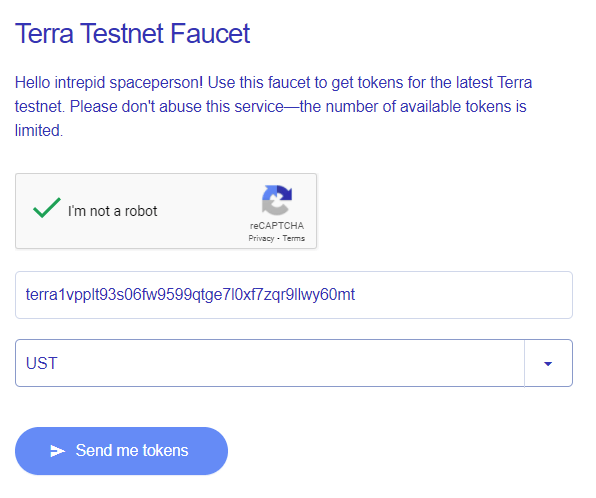
Task: Select the UST denomination field
Action: tap(294, 363)
